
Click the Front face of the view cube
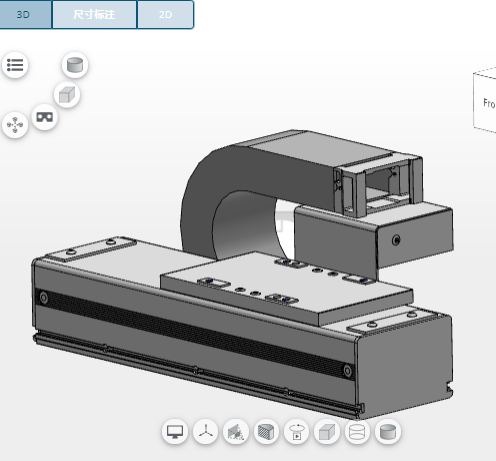pyautogui.click(x=485, y=103)
